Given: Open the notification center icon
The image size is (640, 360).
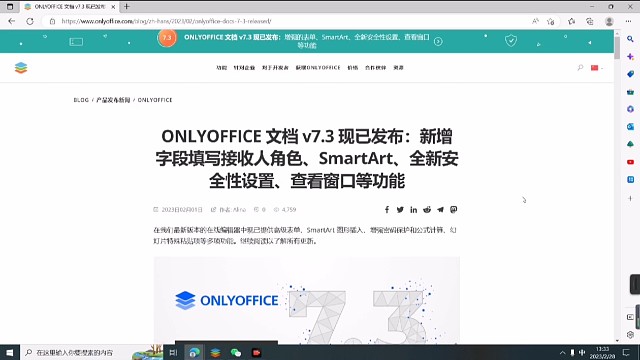Looking at the screenshot, I should tap(627, 352).
